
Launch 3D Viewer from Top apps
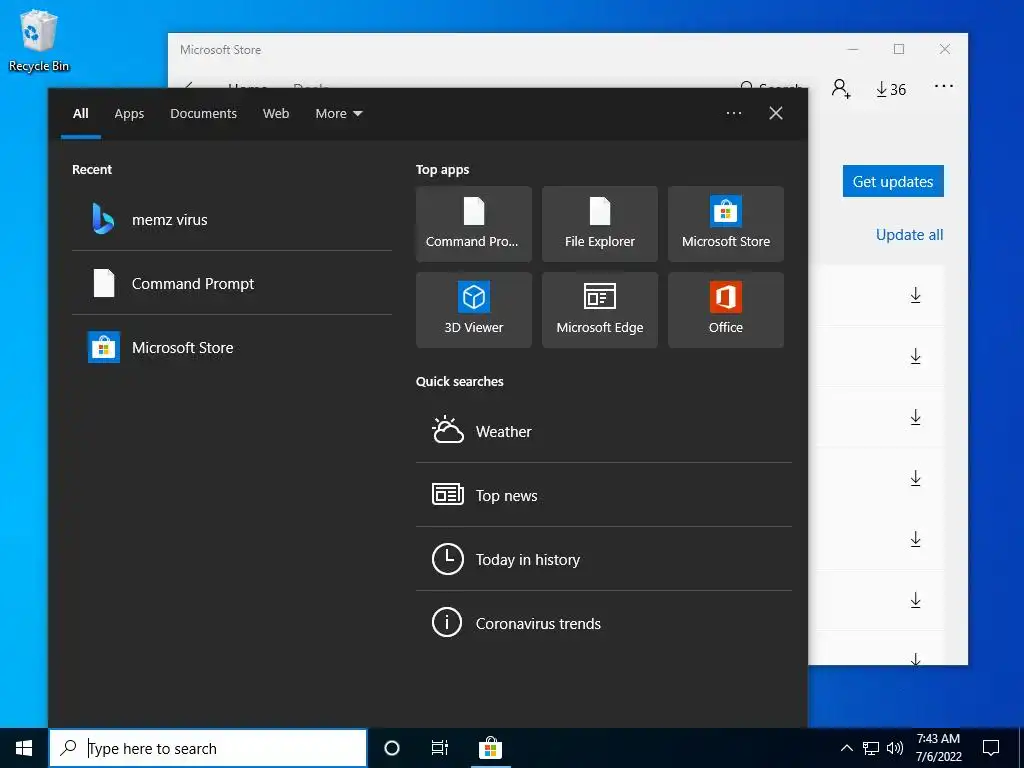[x=473, y=310]
